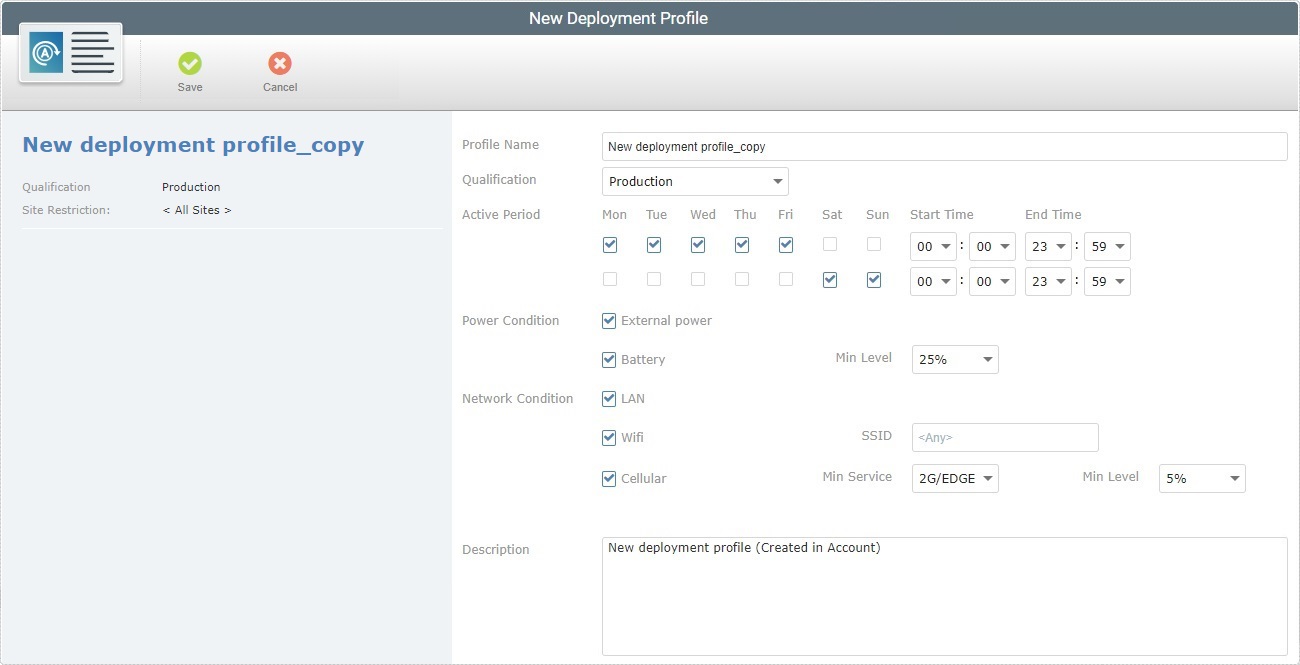Click the SSID field showing Any

point(1004,437)
